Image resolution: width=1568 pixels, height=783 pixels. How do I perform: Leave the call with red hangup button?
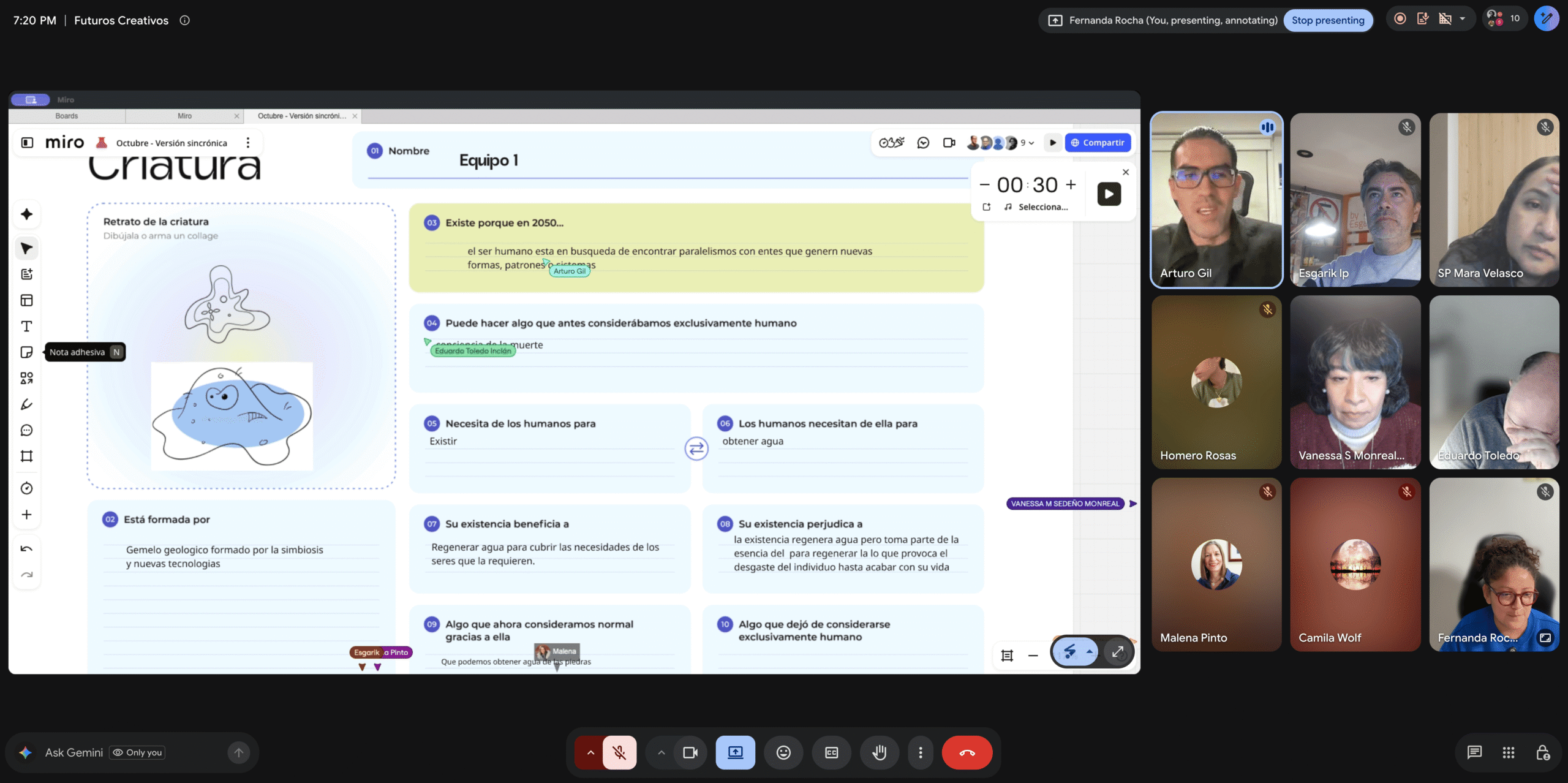point(967,752)
